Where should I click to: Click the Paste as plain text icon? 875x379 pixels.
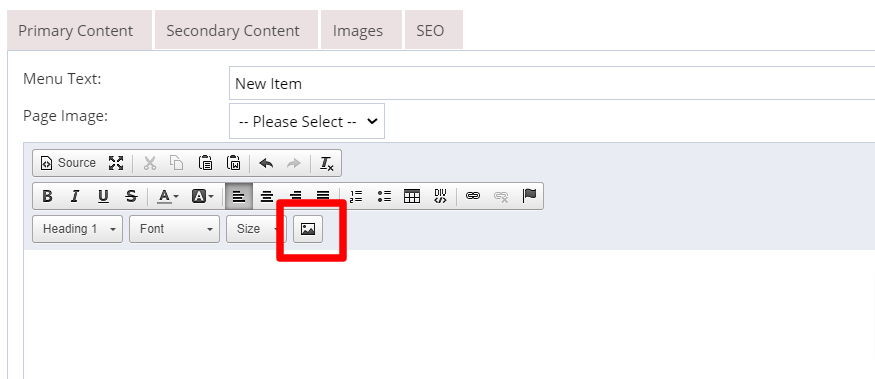(205, 163)
